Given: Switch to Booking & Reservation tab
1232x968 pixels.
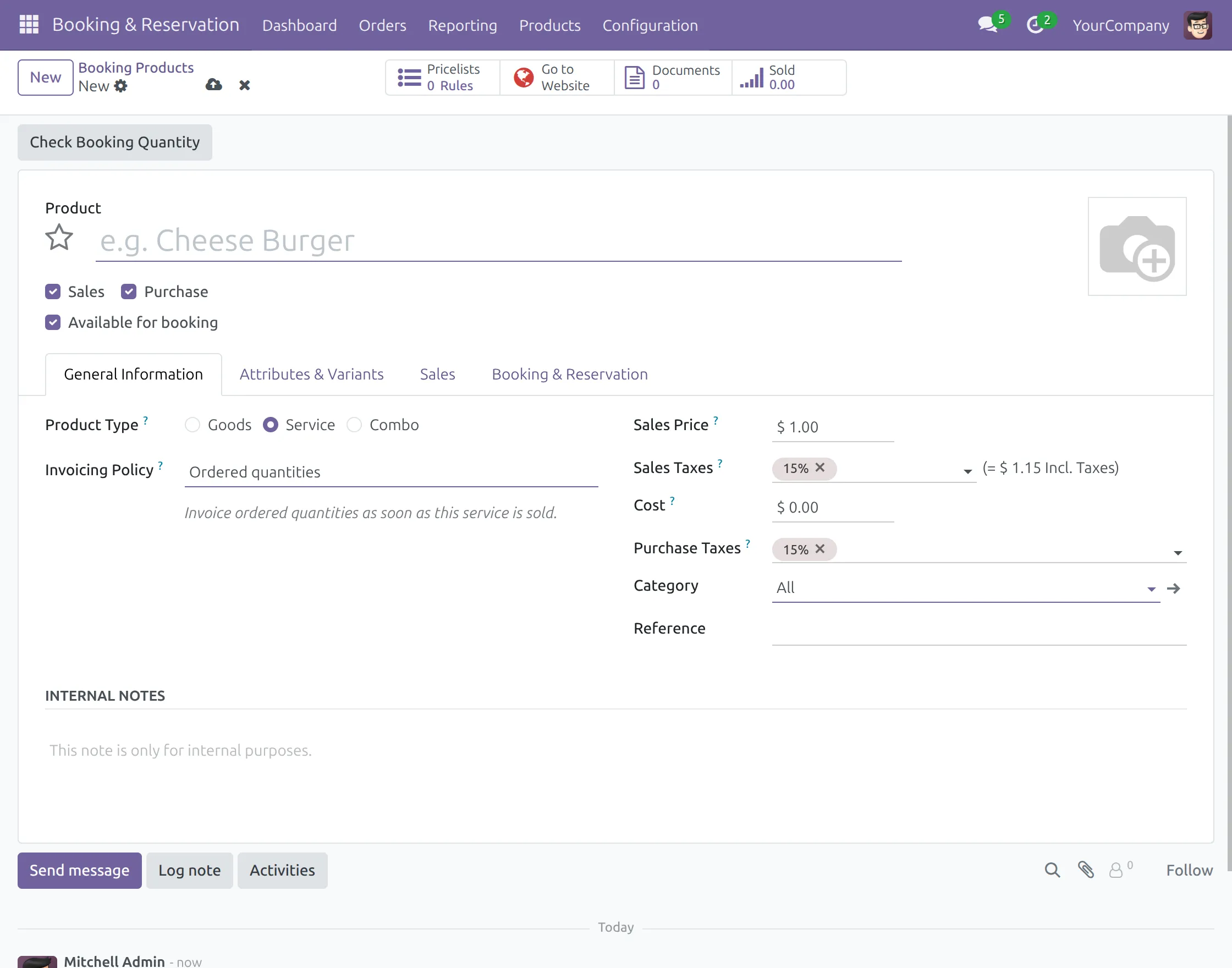Looking at the screenshot, I should pos(570,374).
